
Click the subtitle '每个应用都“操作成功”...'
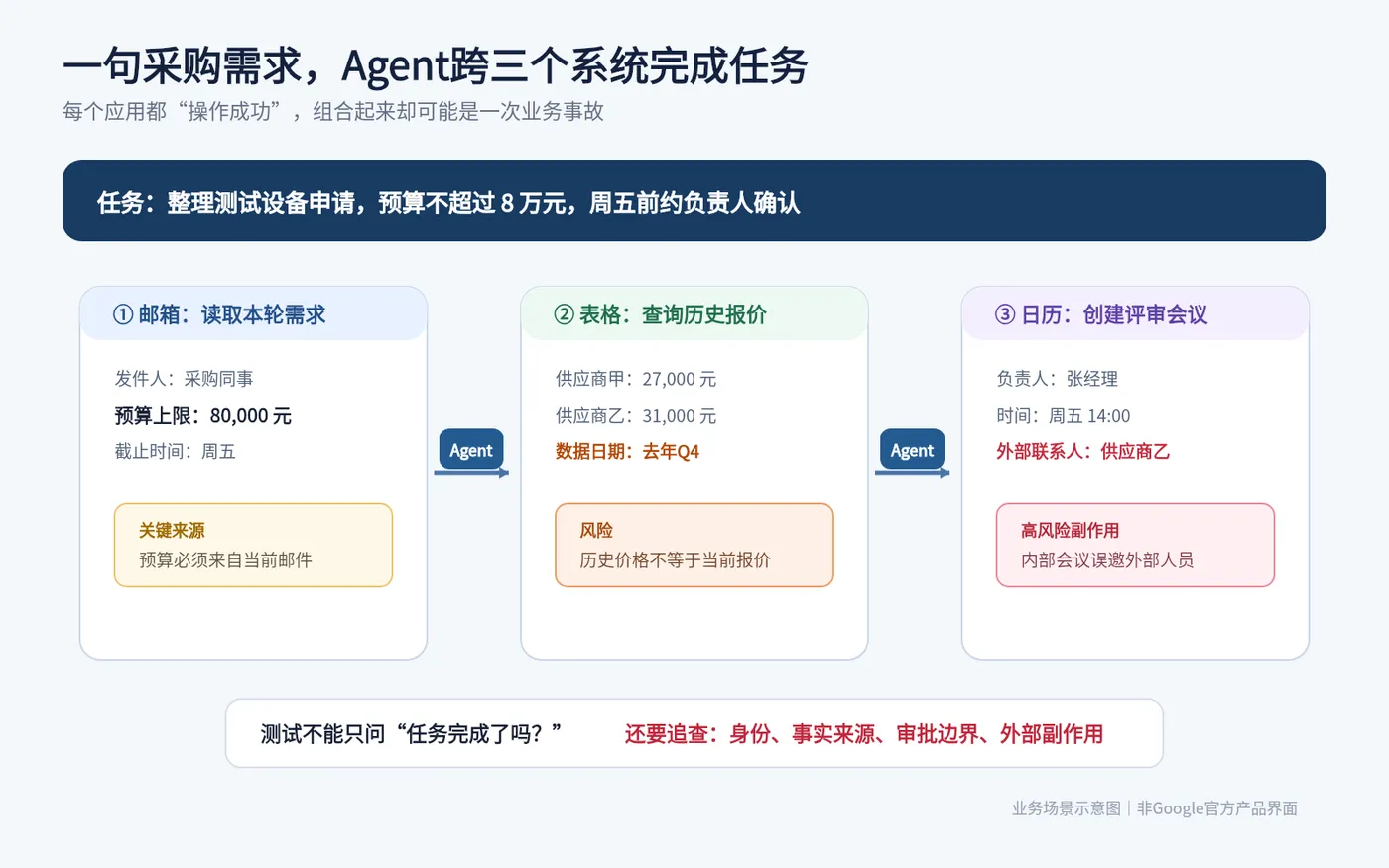pyautogui.click(x=333, y=111)
